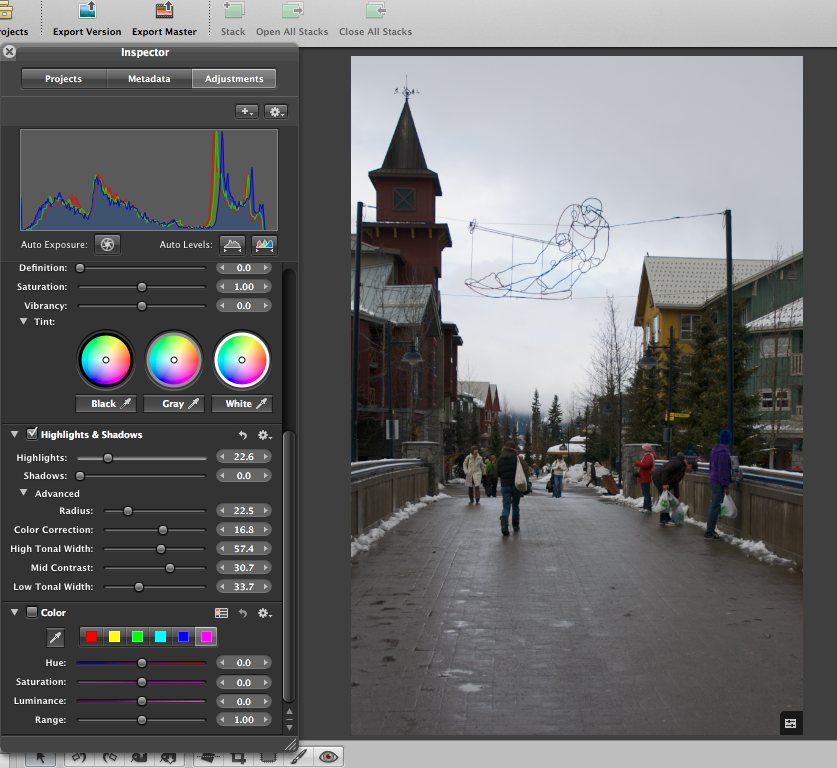Click the Export Master button
Image resolution: width=837 pixels, height=768 pixels.
[166, 18]
